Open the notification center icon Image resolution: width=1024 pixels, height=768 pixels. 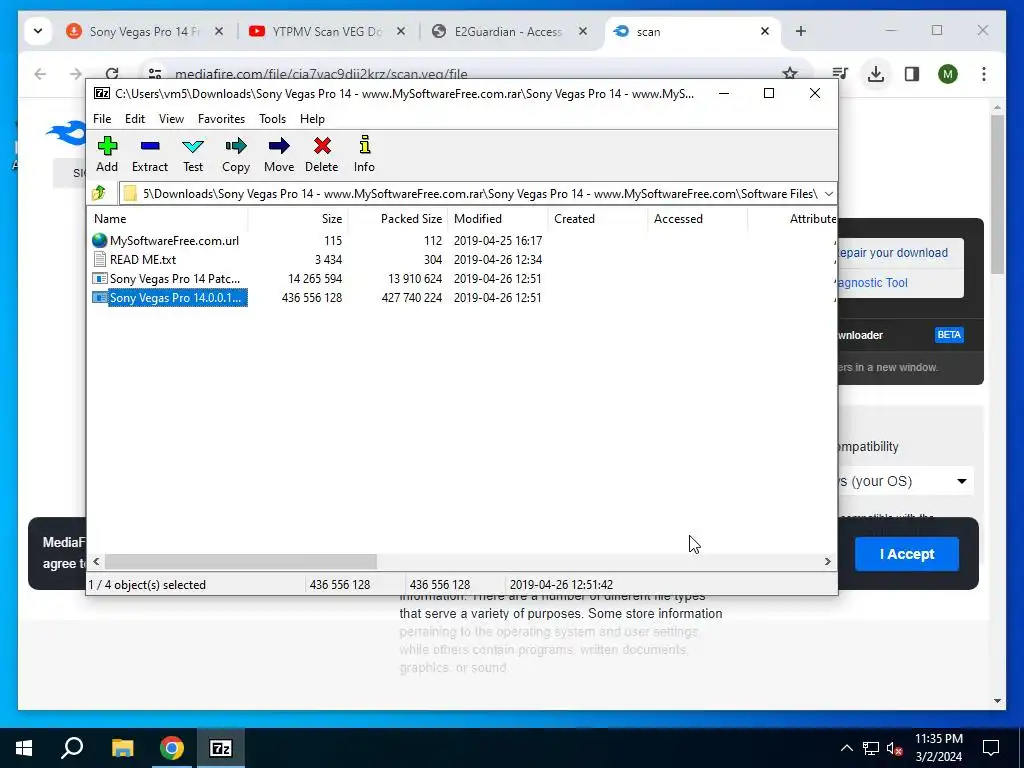[x=991, y=748]
